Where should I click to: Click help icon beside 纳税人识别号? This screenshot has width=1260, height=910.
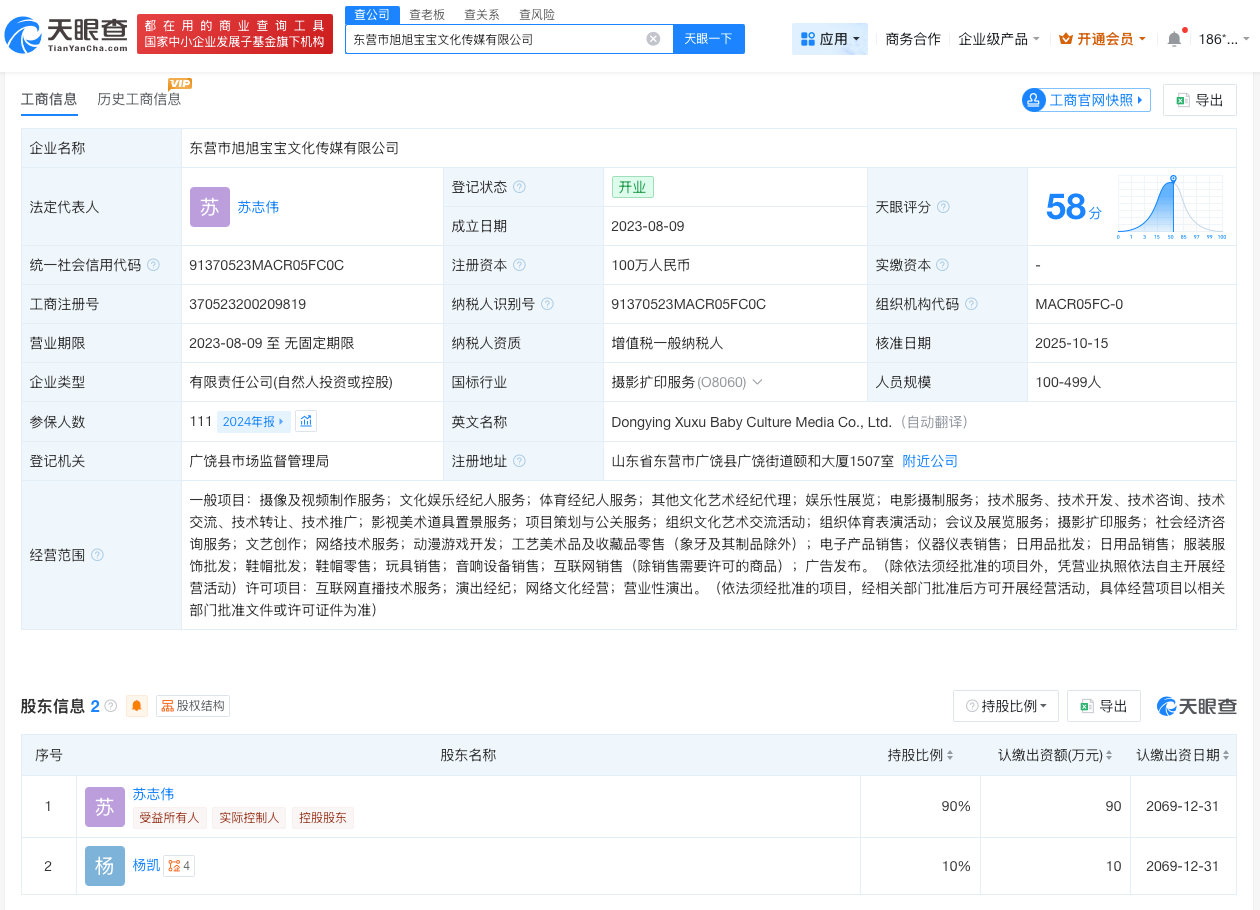coord(547,304)
